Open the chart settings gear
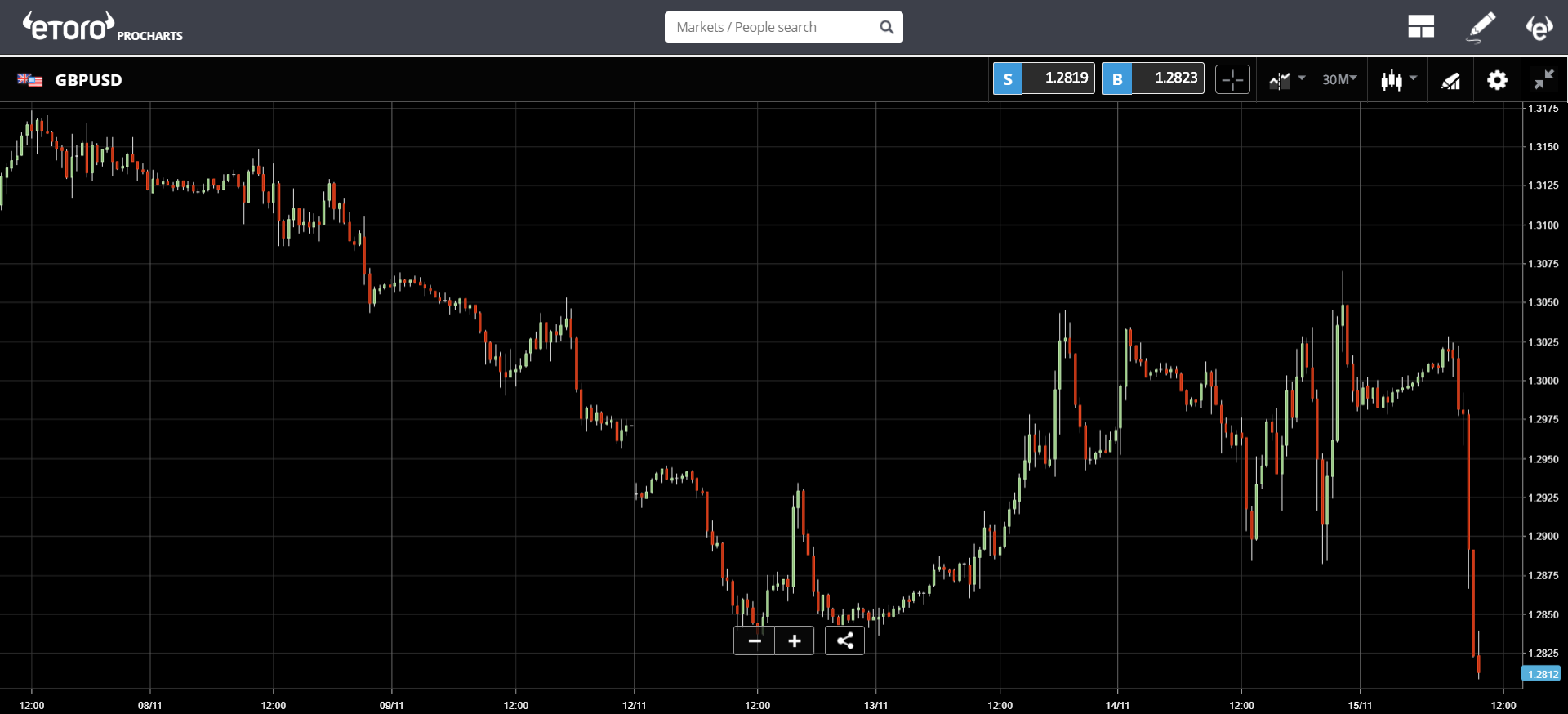The width and height of the screenshot is (1568, 714). pyautogui.click(x=1497, y=79)
